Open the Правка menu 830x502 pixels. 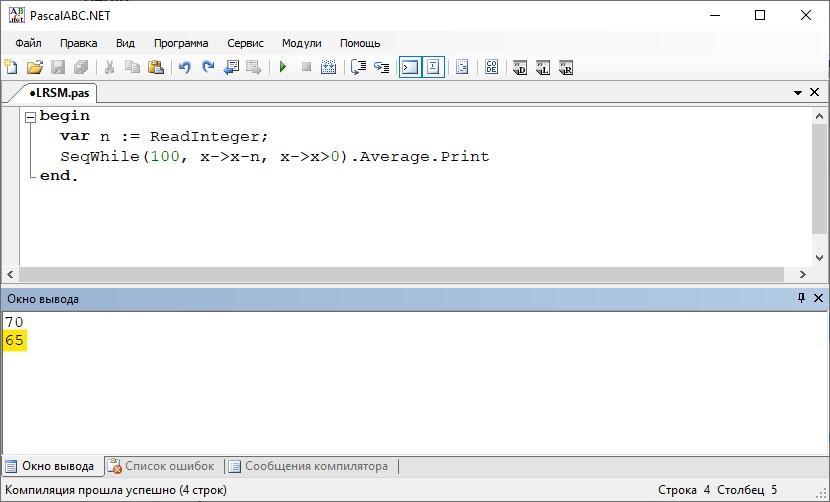pyautogui.click(x=78, y=43)
